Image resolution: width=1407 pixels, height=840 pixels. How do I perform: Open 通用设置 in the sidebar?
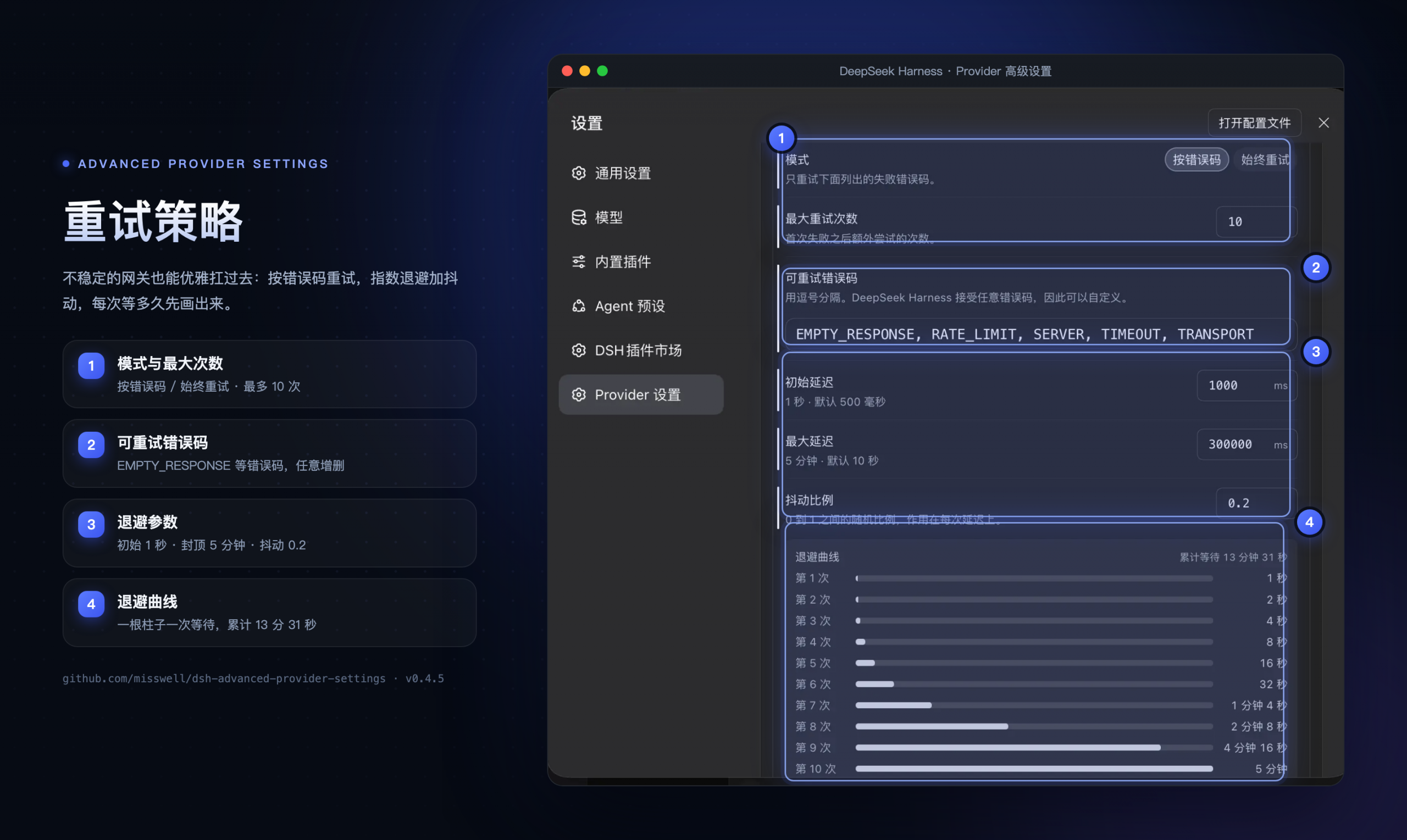pyautogui.click(x=641, y=173)
